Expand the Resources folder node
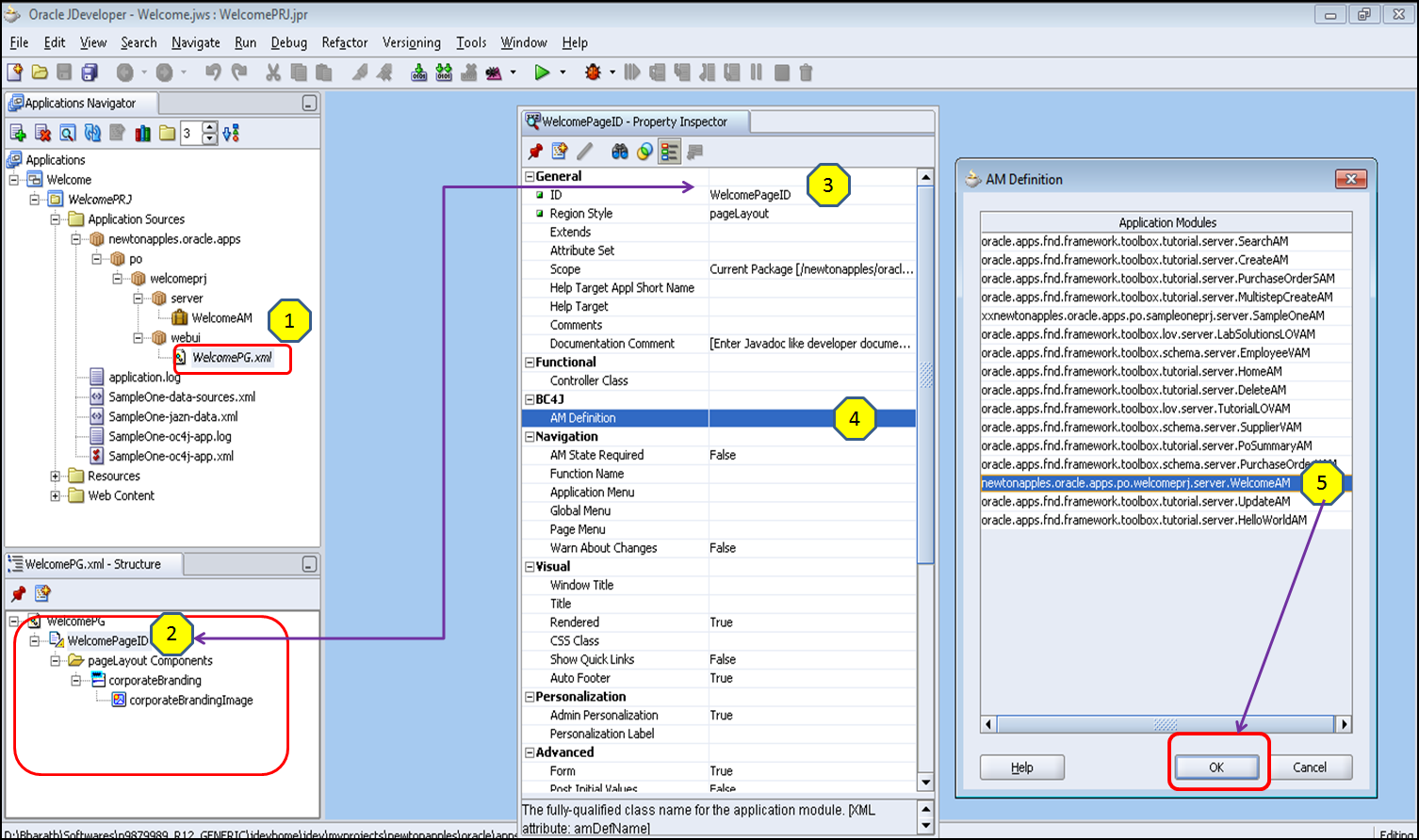 [55, 476]
